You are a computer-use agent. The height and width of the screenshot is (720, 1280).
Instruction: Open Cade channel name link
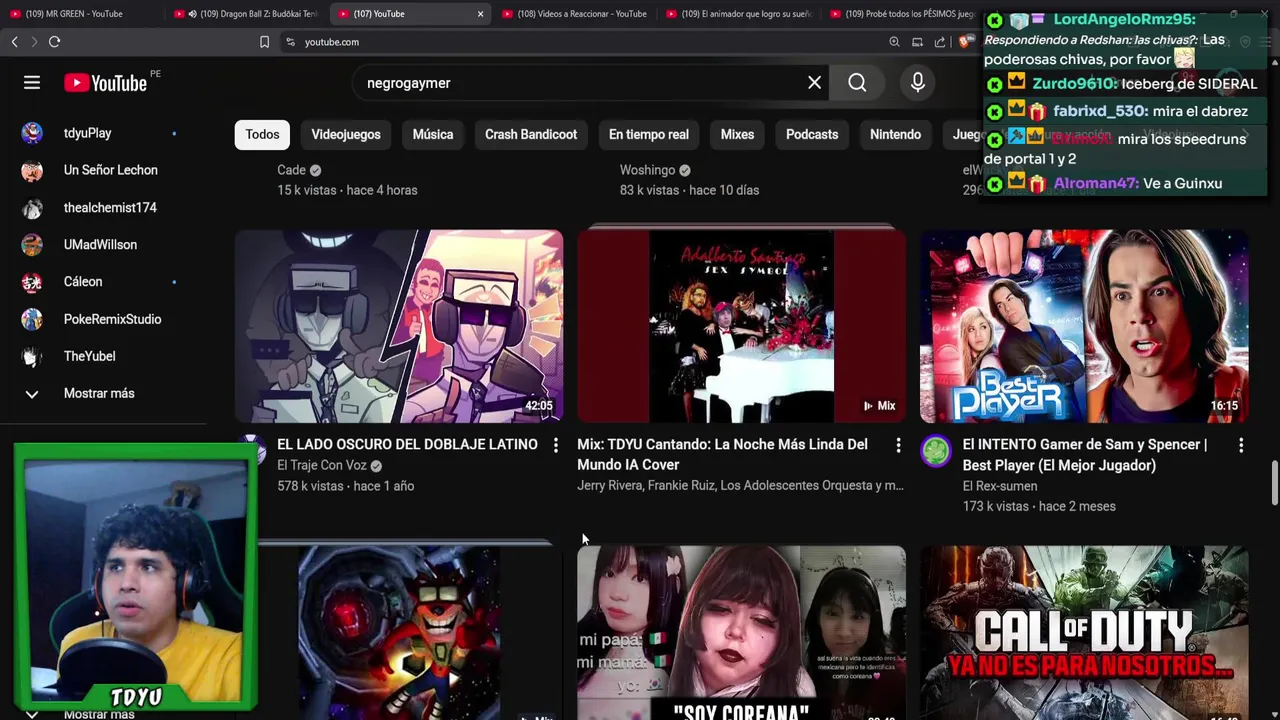pos(291,170)
